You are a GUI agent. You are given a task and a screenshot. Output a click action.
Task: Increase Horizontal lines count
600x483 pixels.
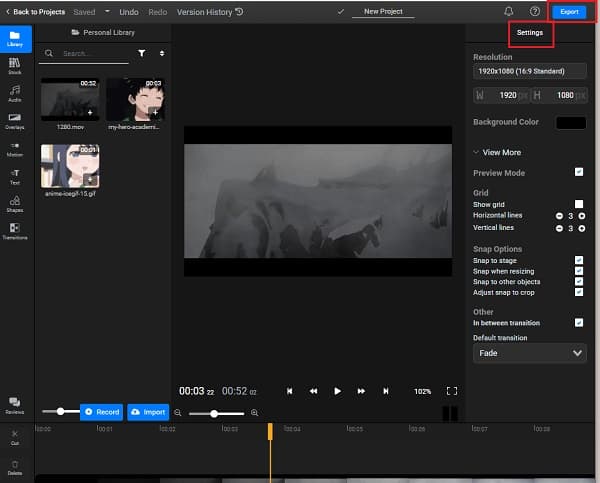coord(582,216)
